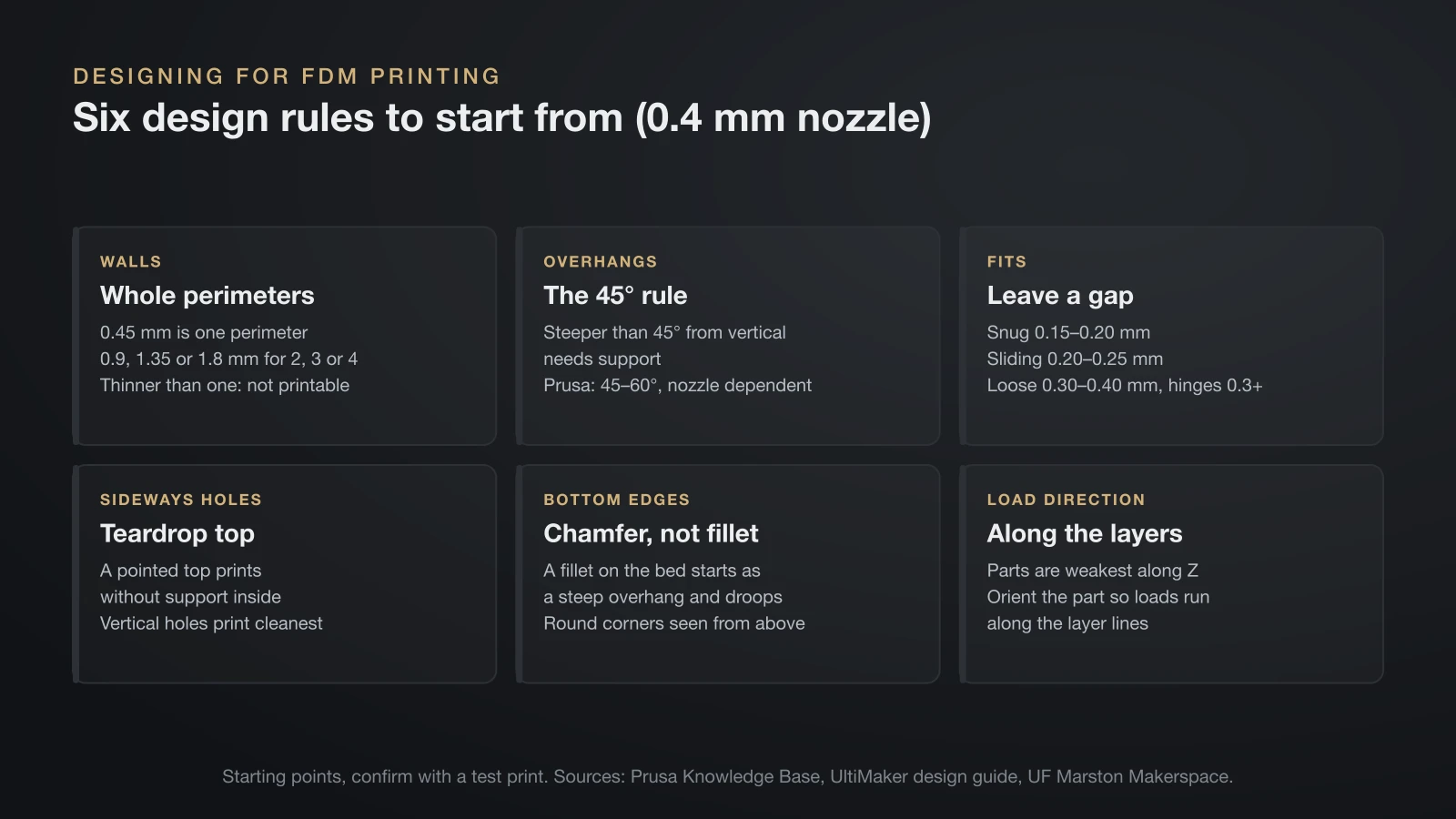This screenshot has height=819, width=1456.
Task: Click the Teardrop top heading
Action: click(x=177, y=534)
